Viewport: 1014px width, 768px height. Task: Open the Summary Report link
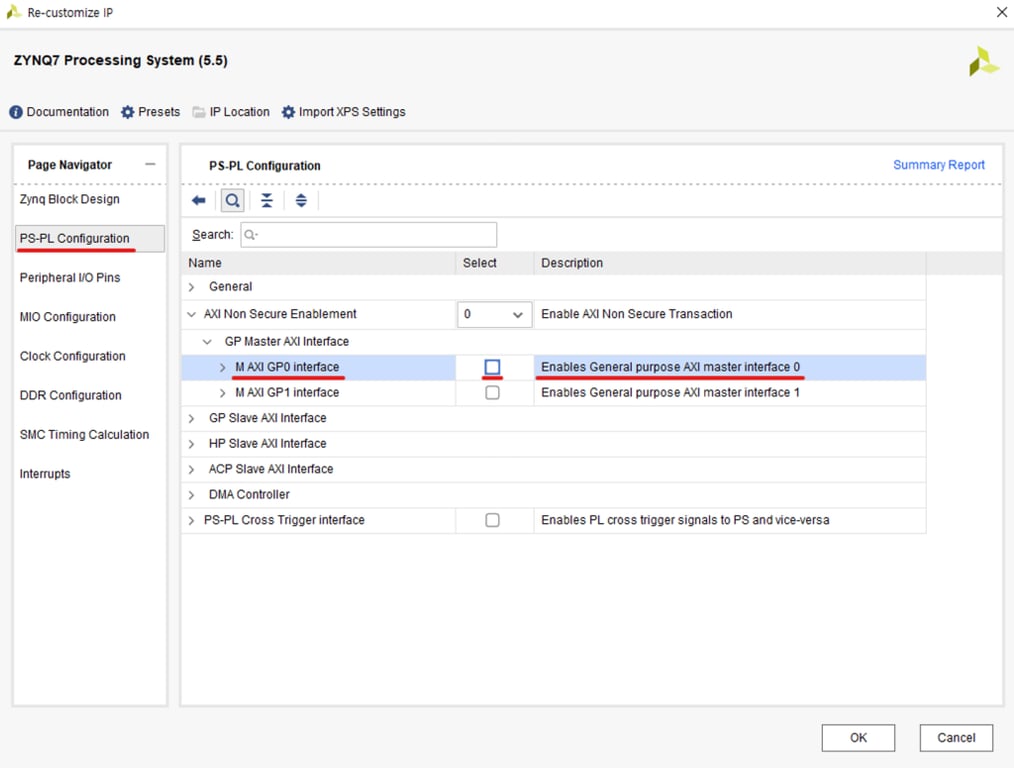tap(938, 165)
